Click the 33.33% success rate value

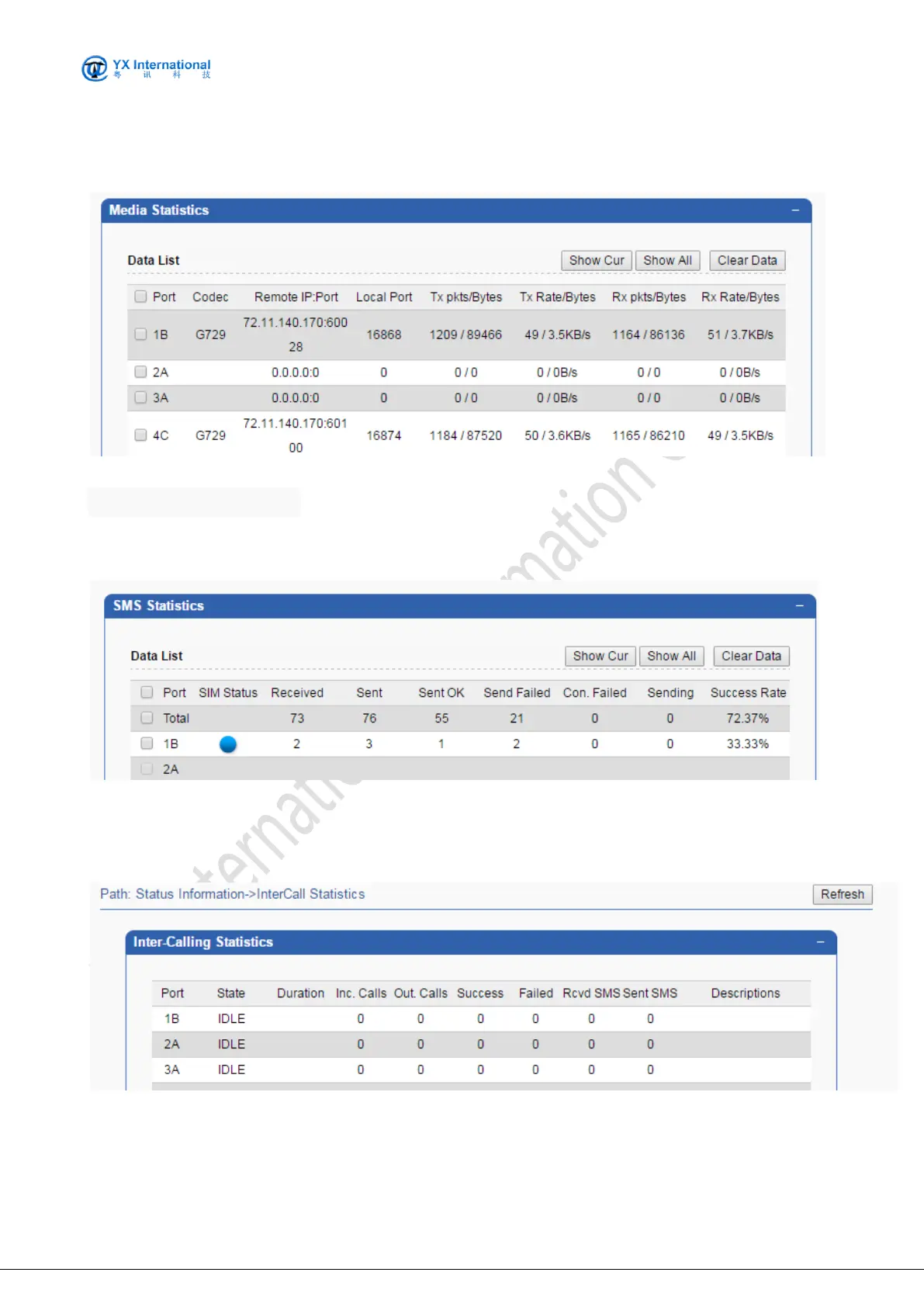[748, 744]
